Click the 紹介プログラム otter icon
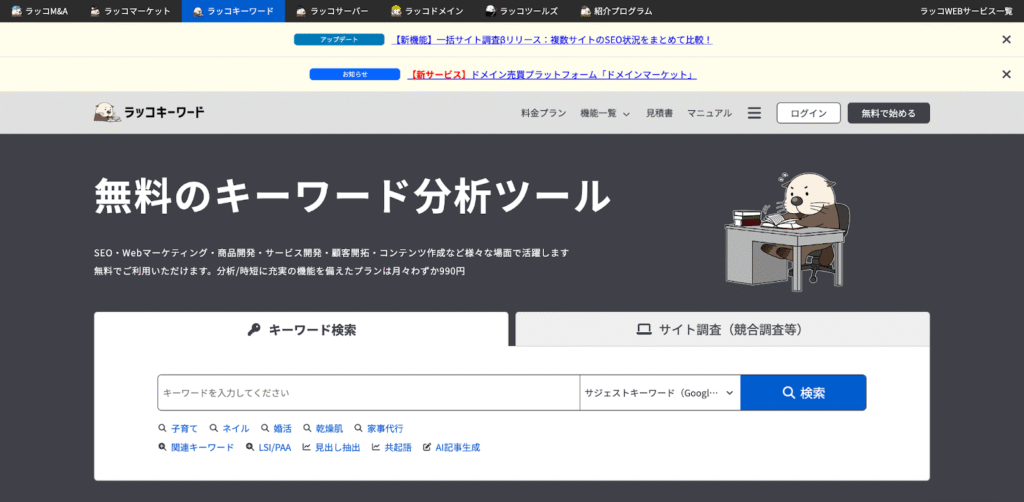Screen dimensions: 1024x502 (586, 11)
